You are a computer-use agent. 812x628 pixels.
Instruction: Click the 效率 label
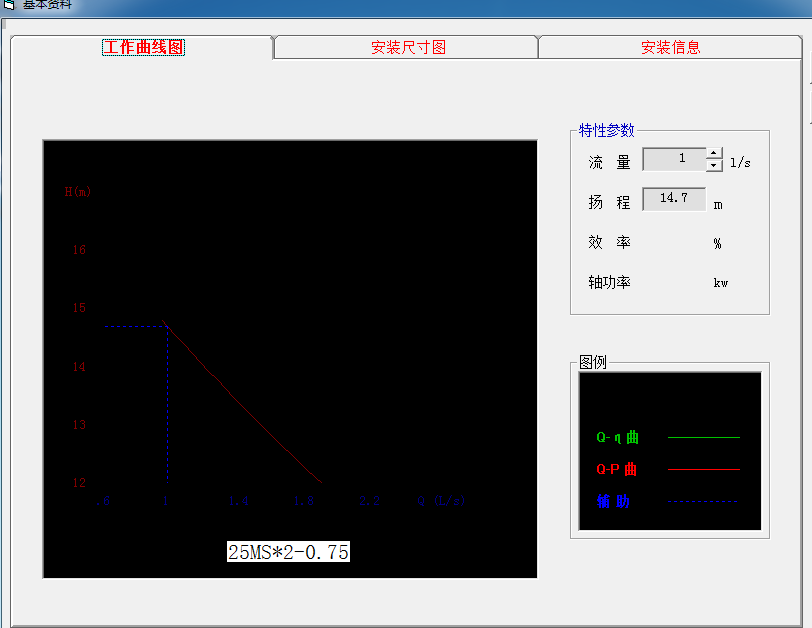pyautogui.click(x=609, y=242)
